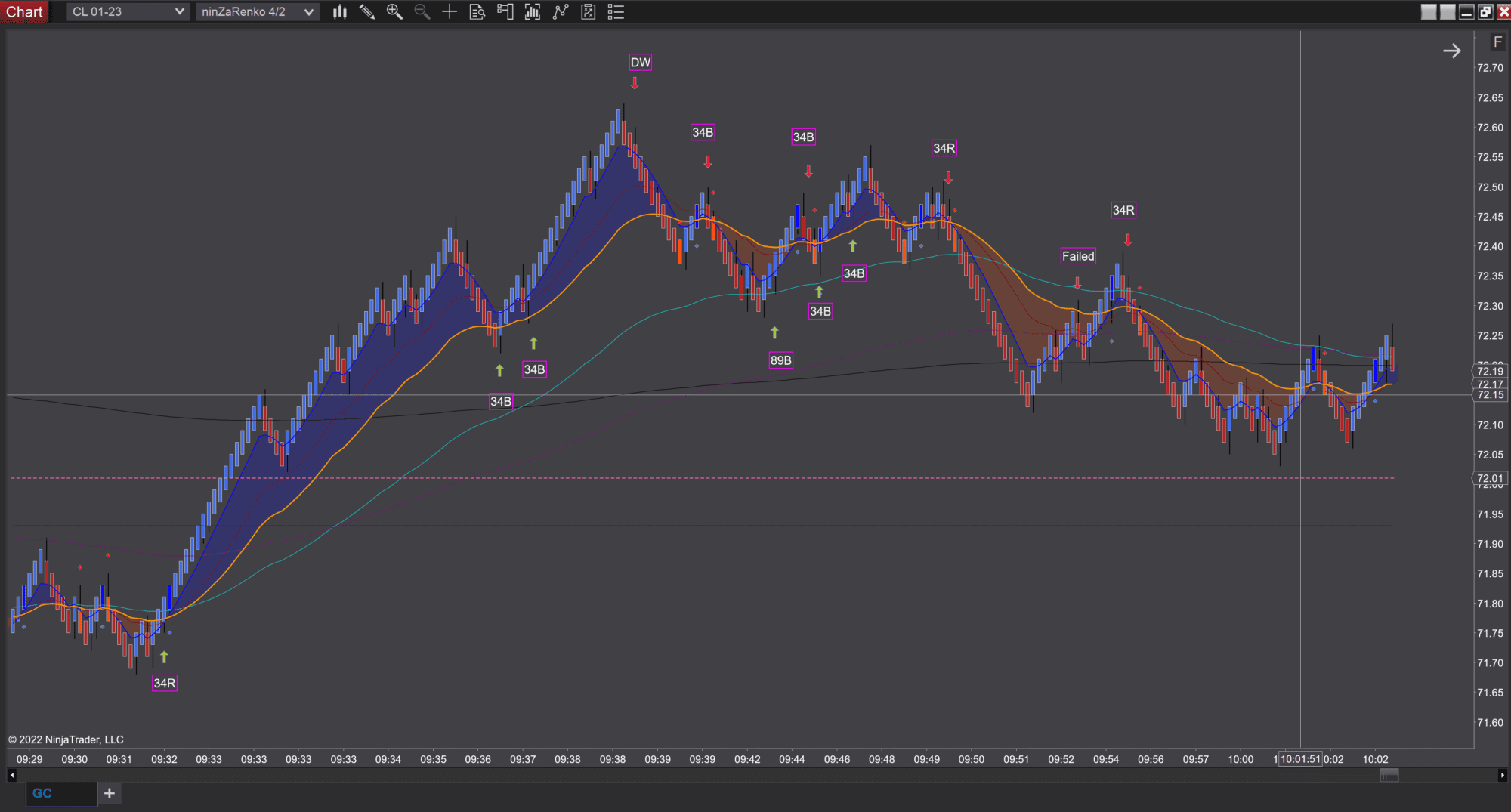Click the F button top right
Image resolution: width=1511 pixels, height=812 pixels.
(x=1497, y=42)
